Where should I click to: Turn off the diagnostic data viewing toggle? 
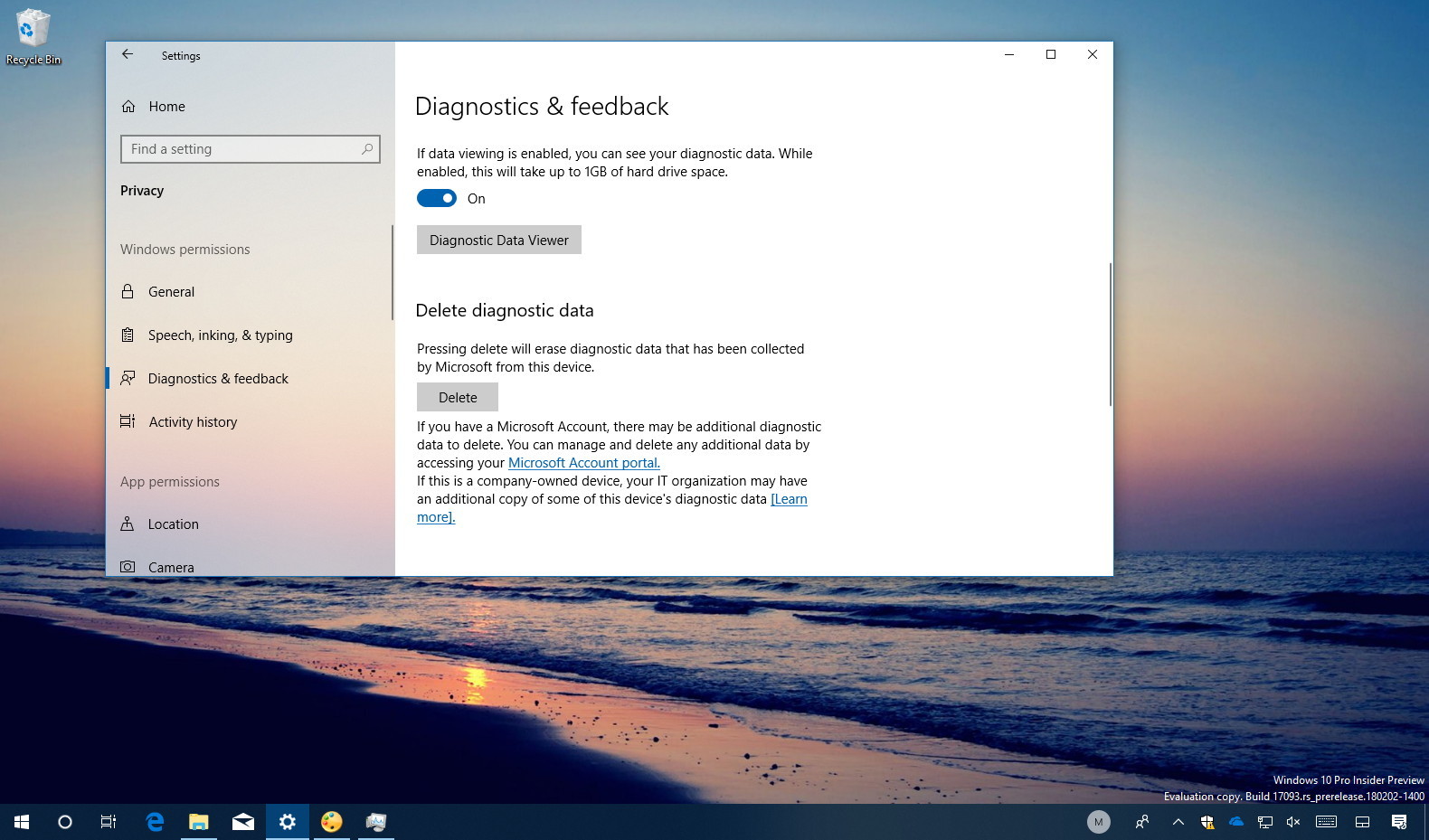tap(437, 198)
